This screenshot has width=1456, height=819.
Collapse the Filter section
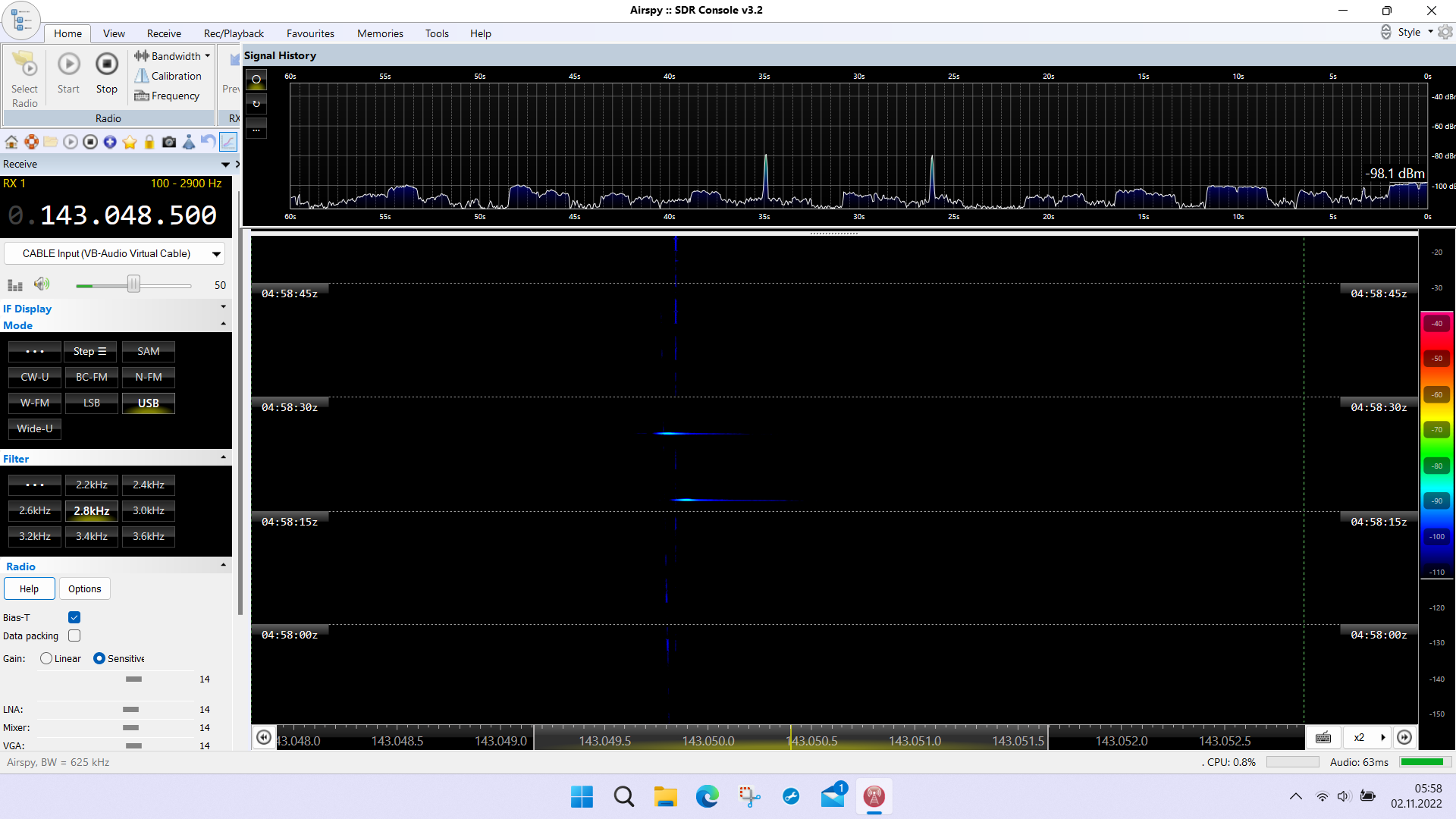click(223, 457)
